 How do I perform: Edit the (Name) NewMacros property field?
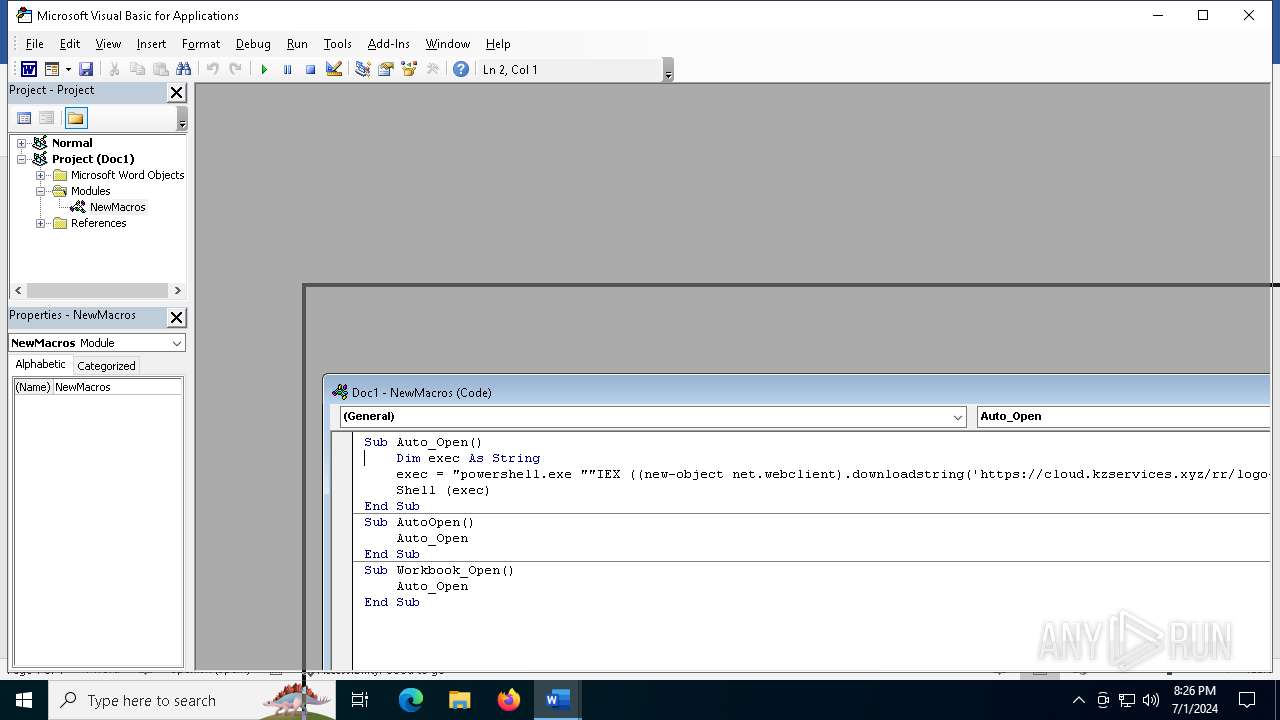pos(117,387)
